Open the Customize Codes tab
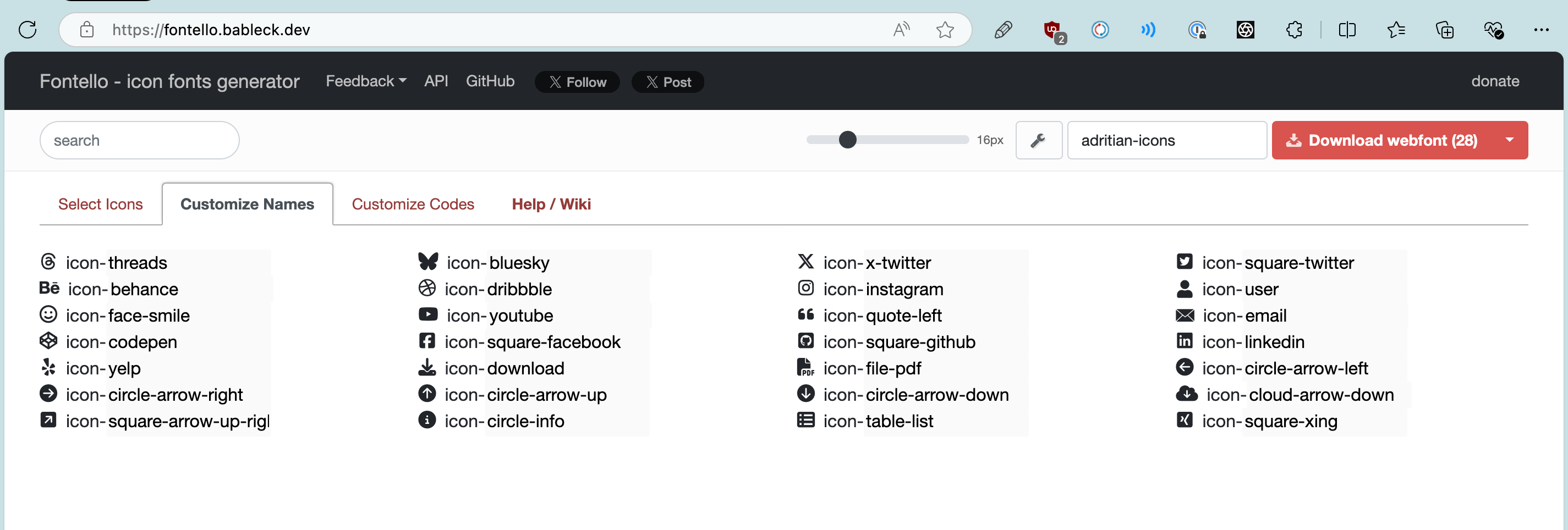 [413, 204]
